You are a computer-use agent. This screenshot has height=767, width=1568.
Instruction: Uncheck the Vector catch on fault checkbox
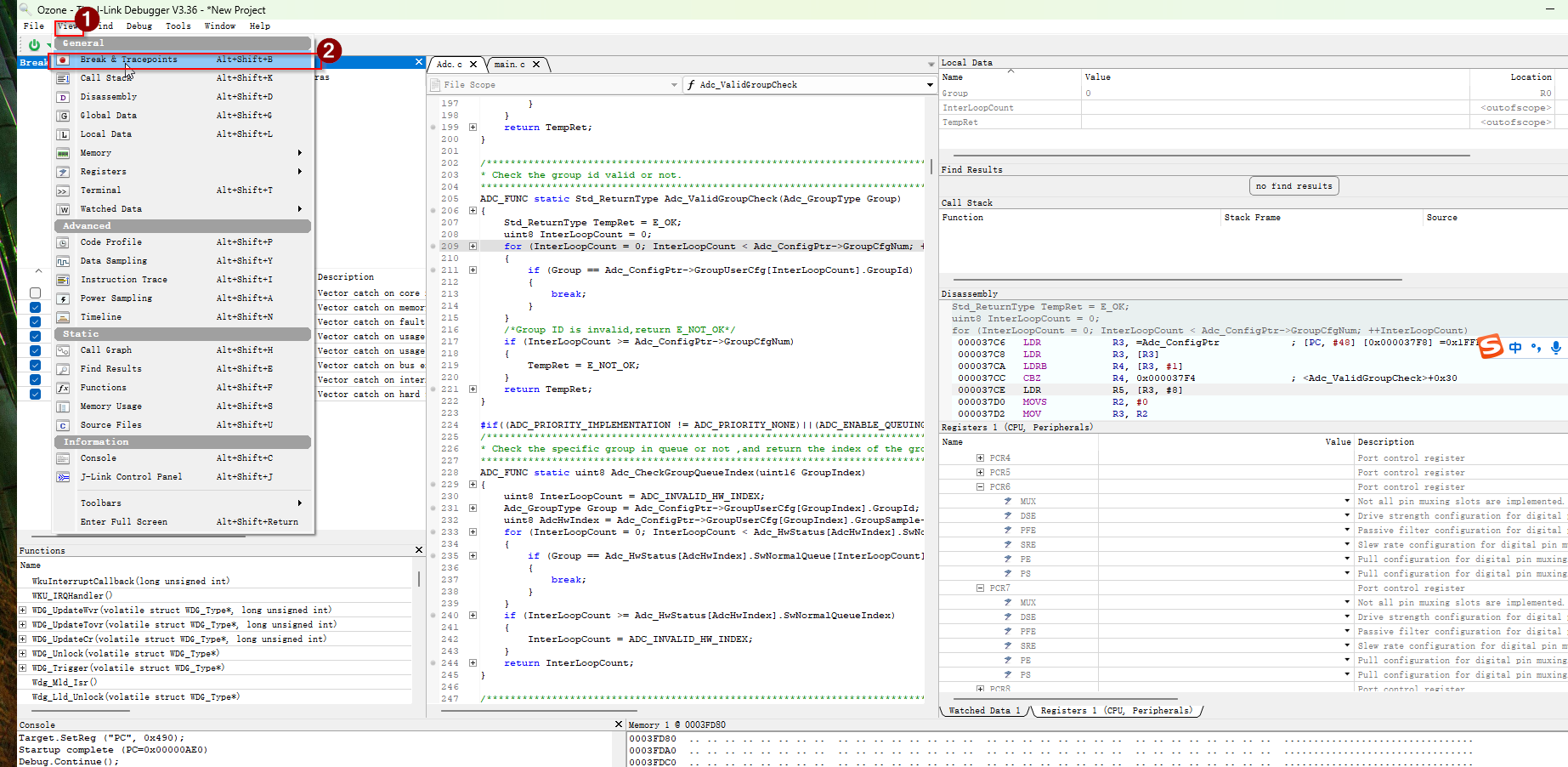[35, 322]
